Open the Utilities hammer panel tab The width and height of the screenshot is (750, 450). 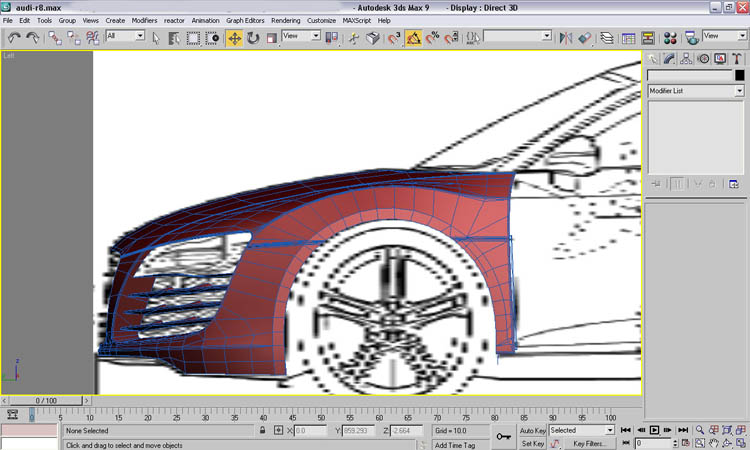coord(738,58)
